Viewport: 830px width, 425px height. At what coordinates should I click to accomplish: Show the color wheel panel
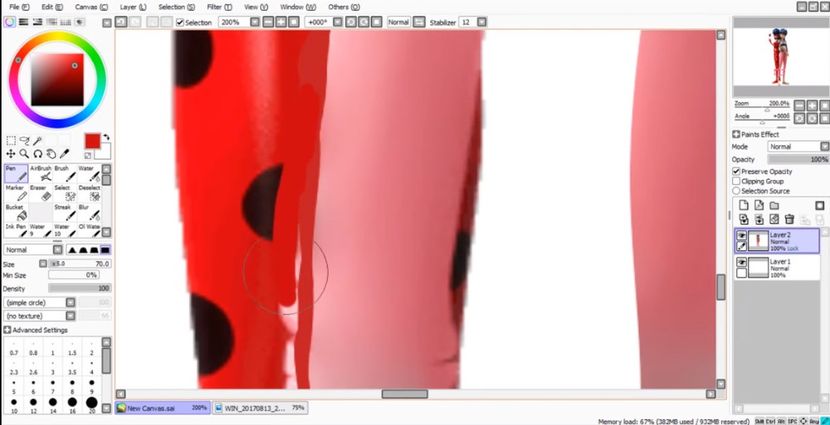tap(10, 22)
